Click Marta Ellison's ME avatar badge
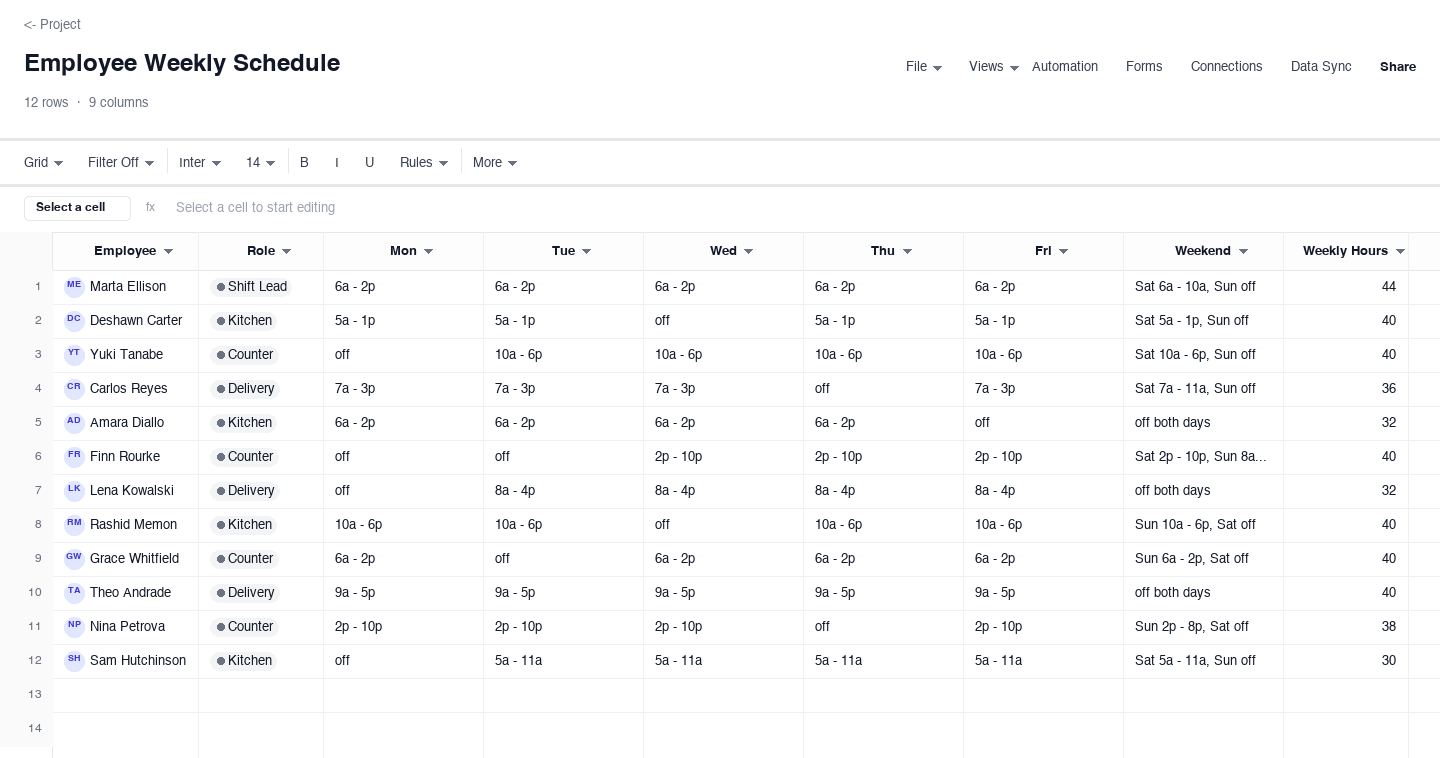This screenshot has height=758, width=1440. tap(74, 287)
